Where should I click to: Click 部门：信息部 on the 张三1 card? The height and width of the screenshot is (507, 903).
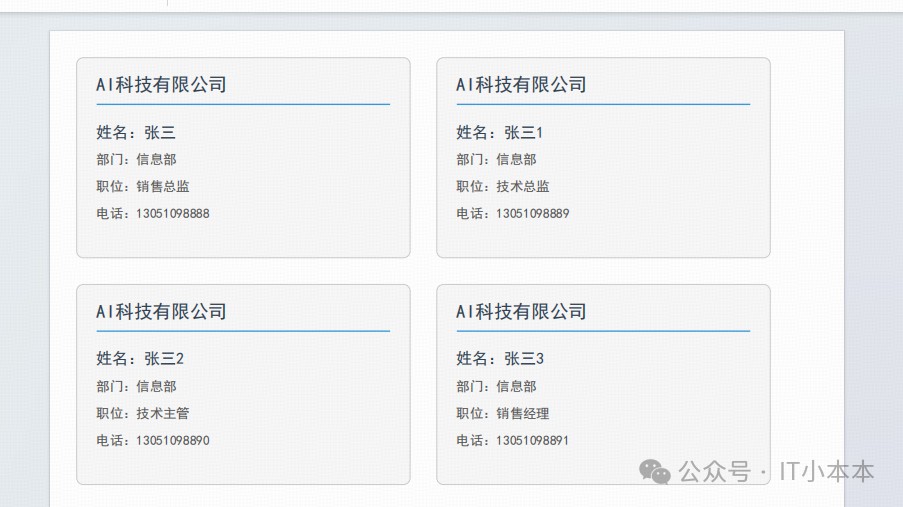pos(496,160)
